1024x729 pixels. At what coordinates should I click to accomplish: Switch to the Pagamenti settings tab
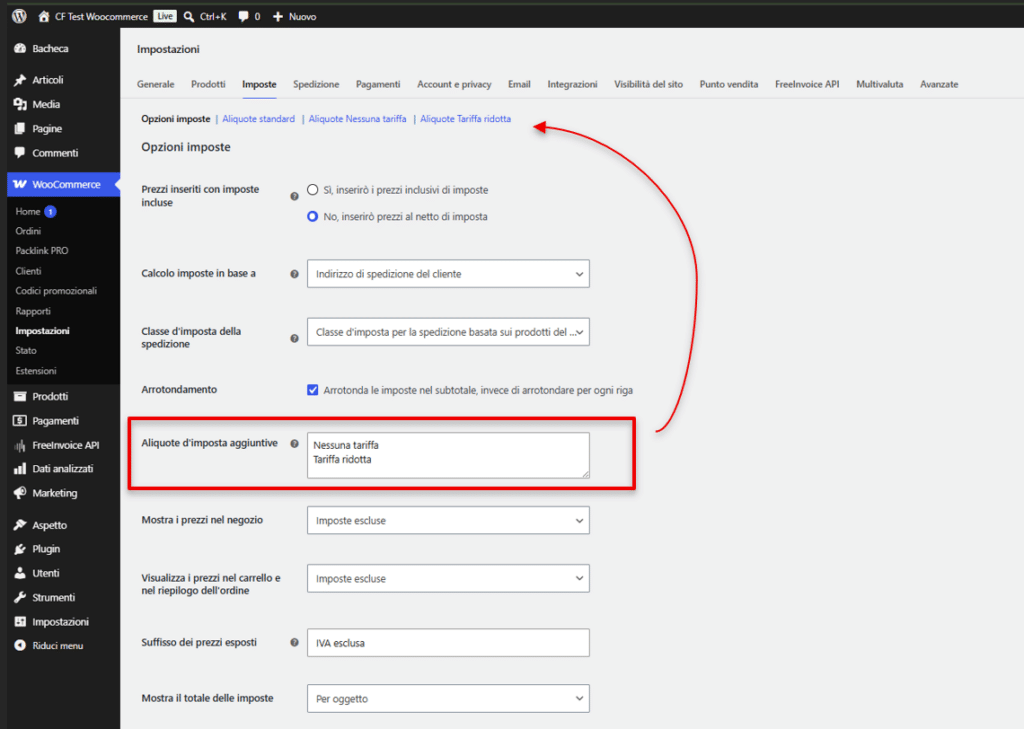click(378, 84)
